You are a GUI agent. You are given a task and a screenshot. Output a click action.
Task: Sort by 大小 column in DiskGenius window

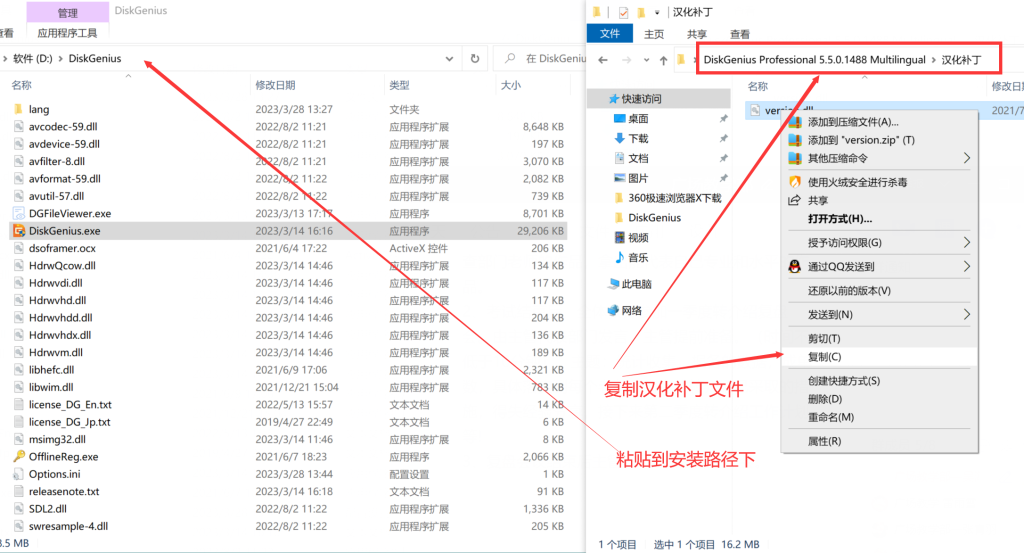pos(511,85)
